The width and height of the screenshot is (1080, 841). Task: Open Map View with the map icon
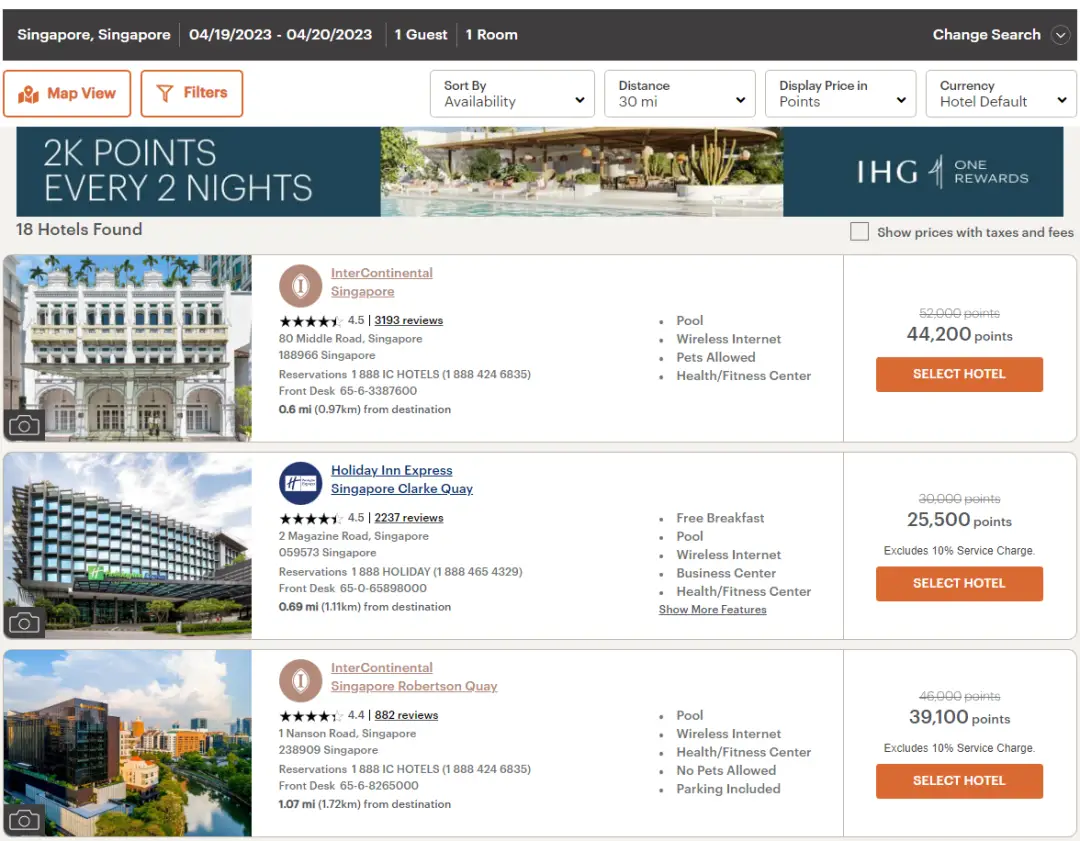tap(28, 94)
